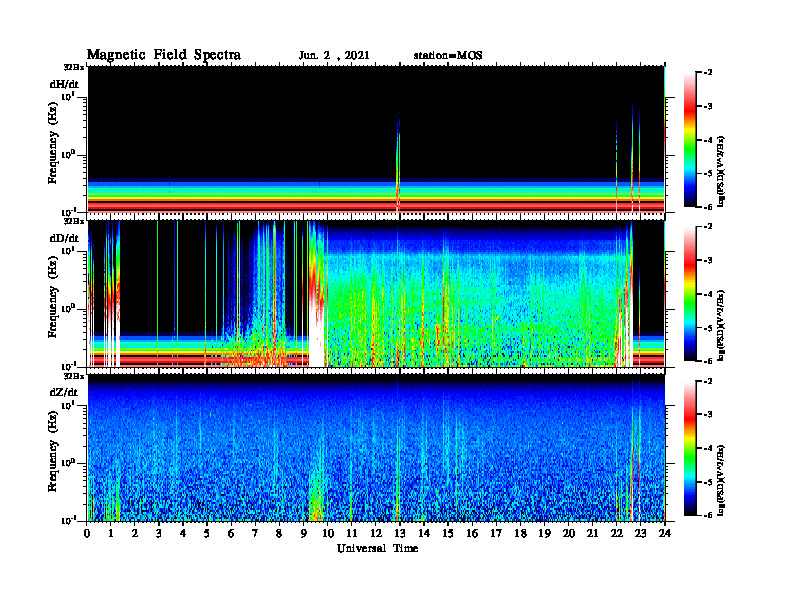Click hour tick label "16" on time axis

pos(472,533)
